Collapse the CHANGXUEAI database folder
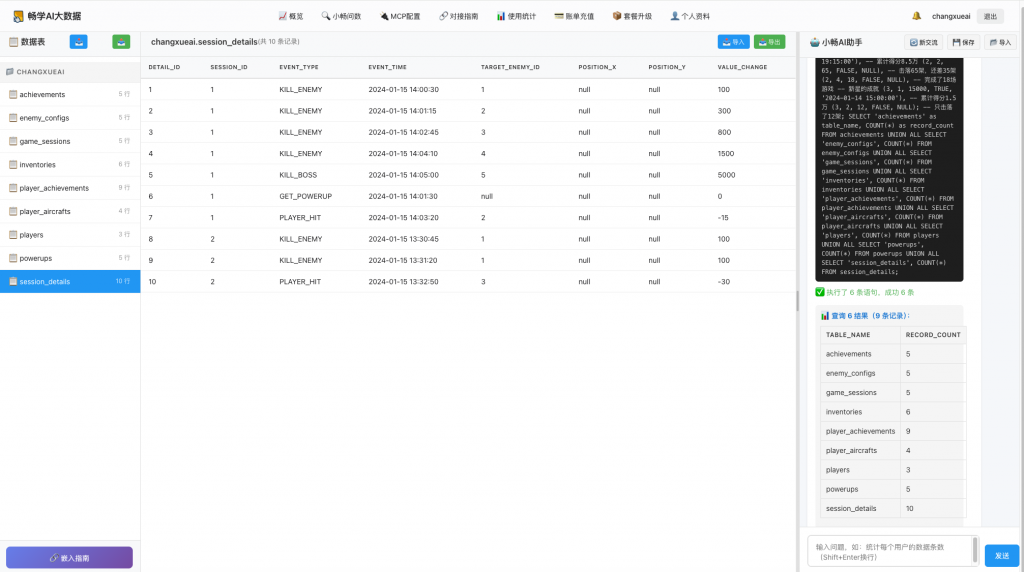1024x572 pixels. tap(40, 72)
